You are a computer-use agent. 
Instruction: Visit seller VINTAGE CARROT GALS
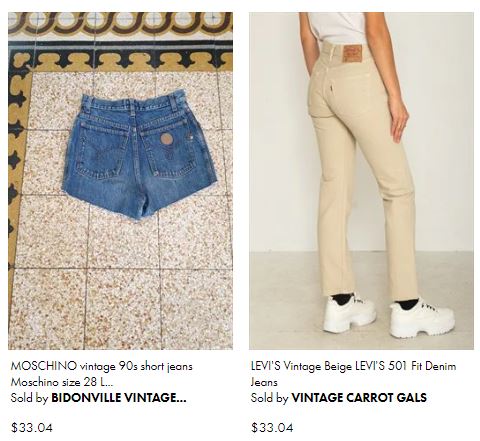pos(359,398)
